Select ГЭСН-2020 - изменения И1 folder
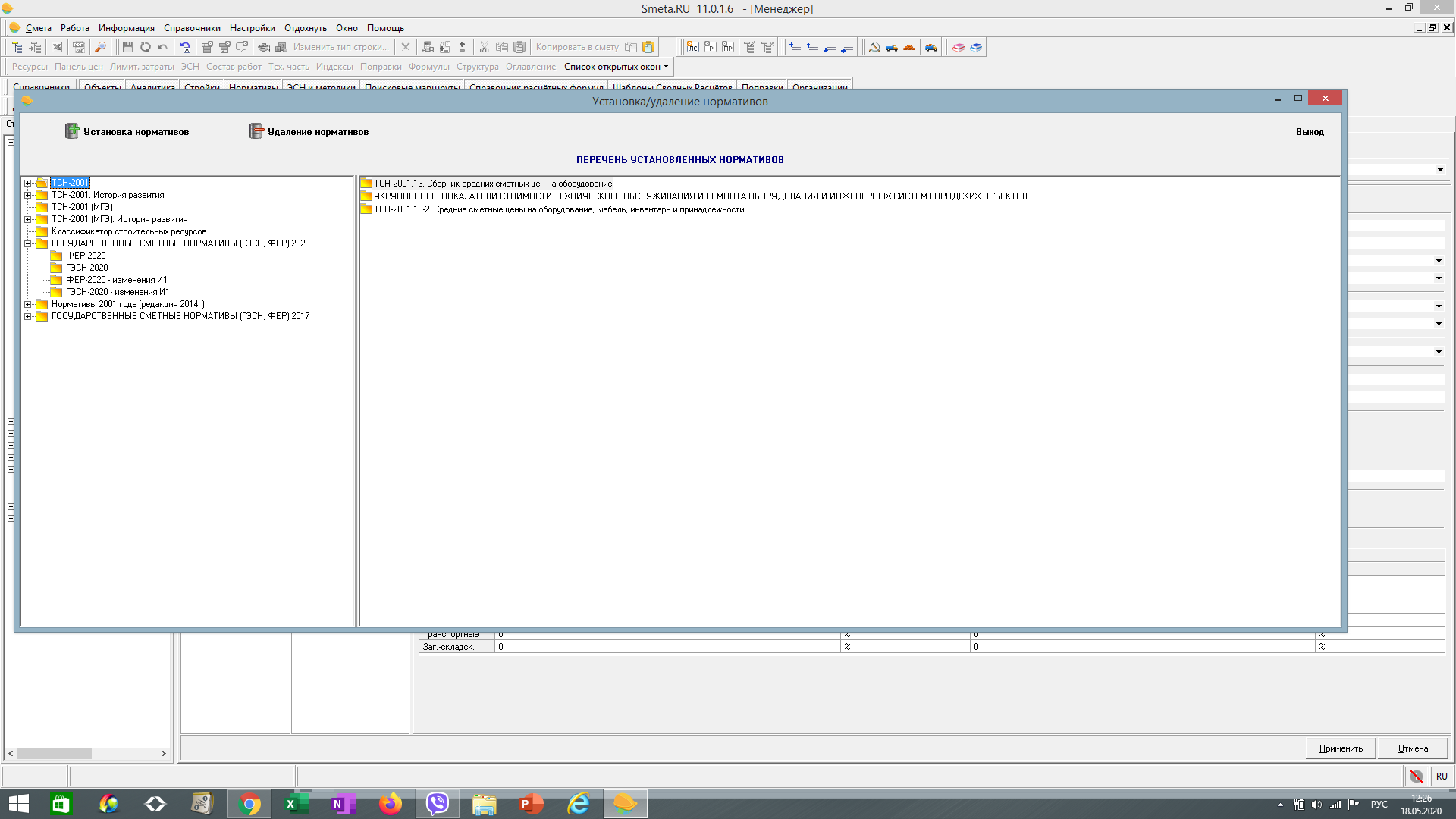Image resolution: width=1456 pixels, height=819 pixels. point(118,292)
